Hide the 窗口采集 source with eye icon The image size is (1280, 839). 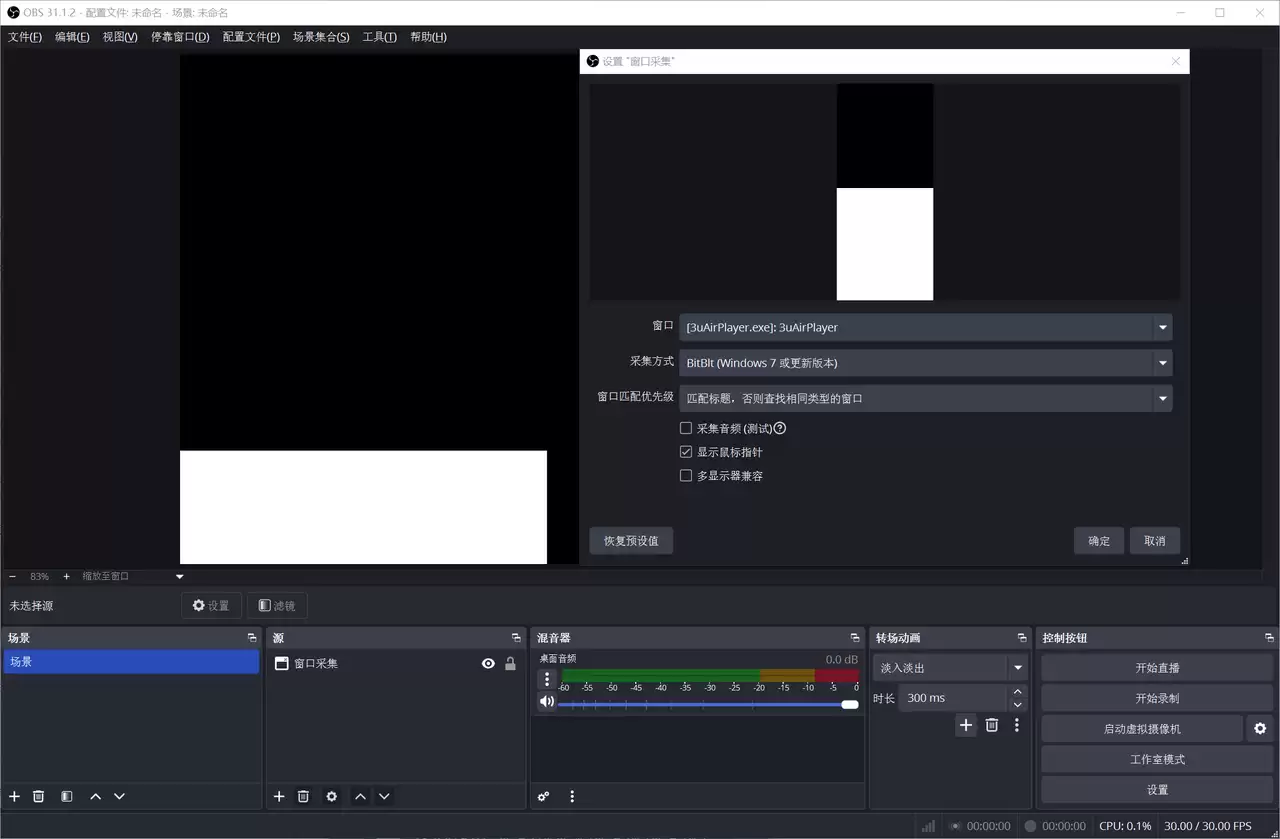[x=488, y=663]
